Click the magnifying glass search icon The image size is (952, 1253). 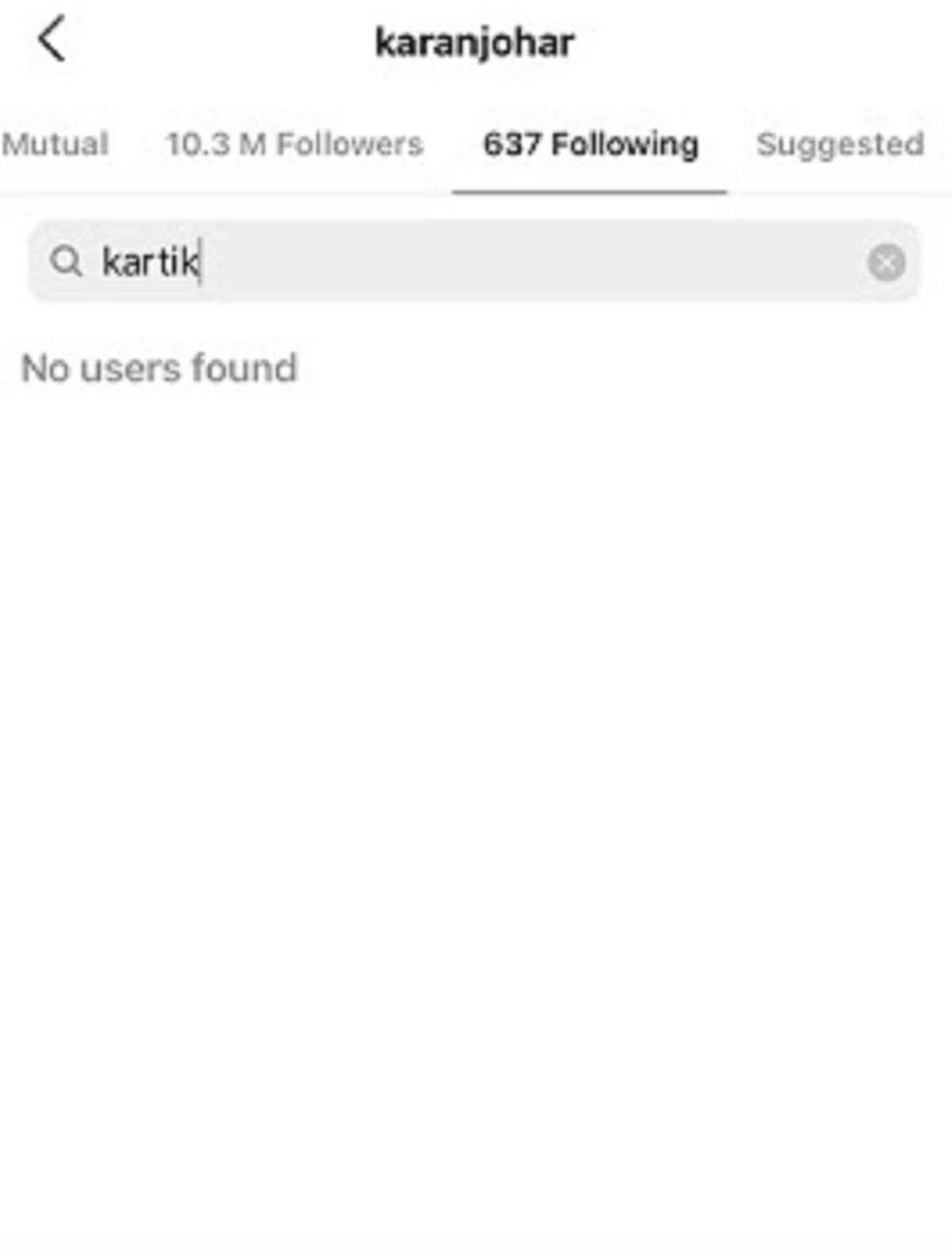pos(67,261)
